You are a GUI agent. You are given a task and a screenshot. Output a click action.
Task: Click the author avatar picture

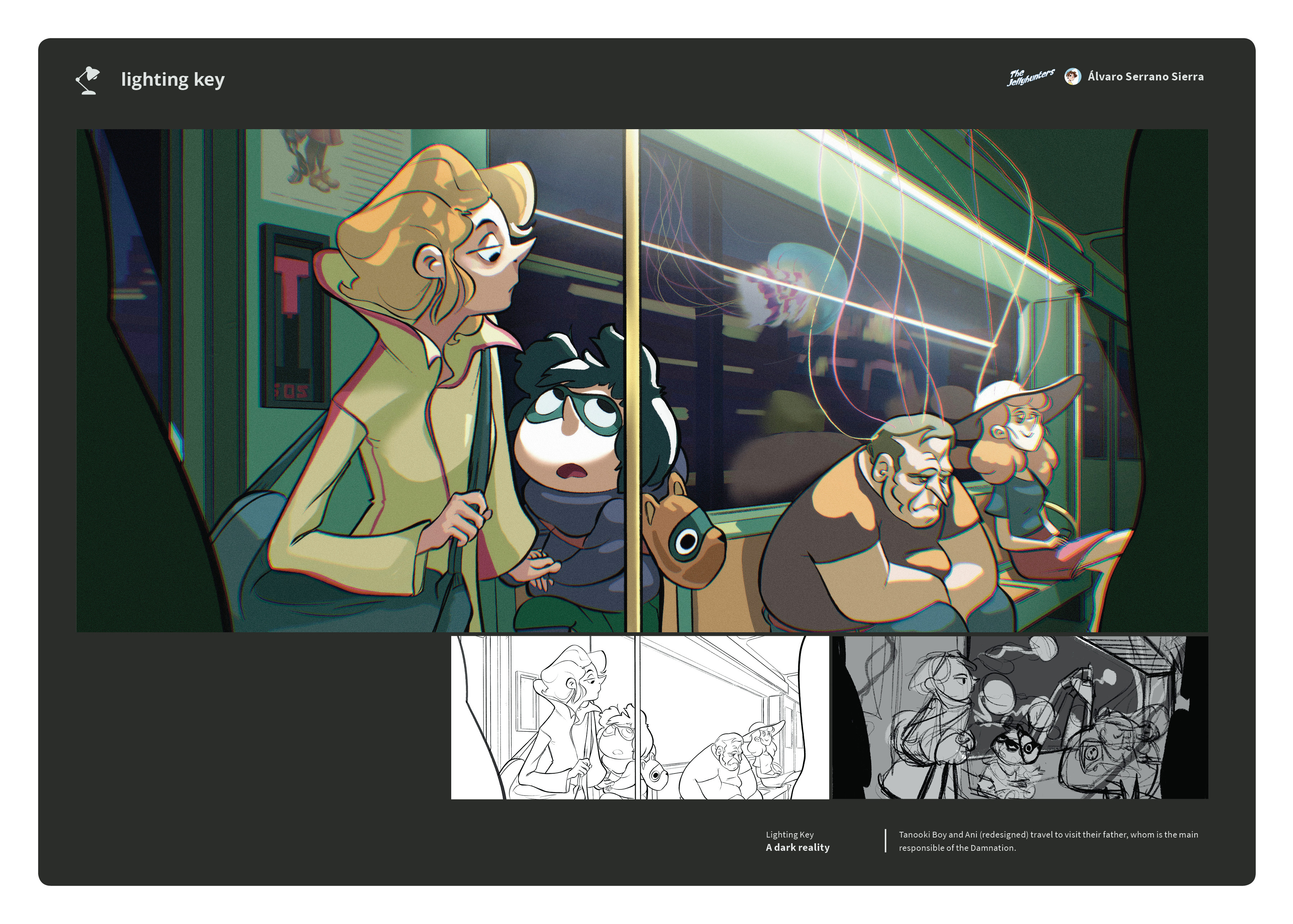click(1073, 77)
